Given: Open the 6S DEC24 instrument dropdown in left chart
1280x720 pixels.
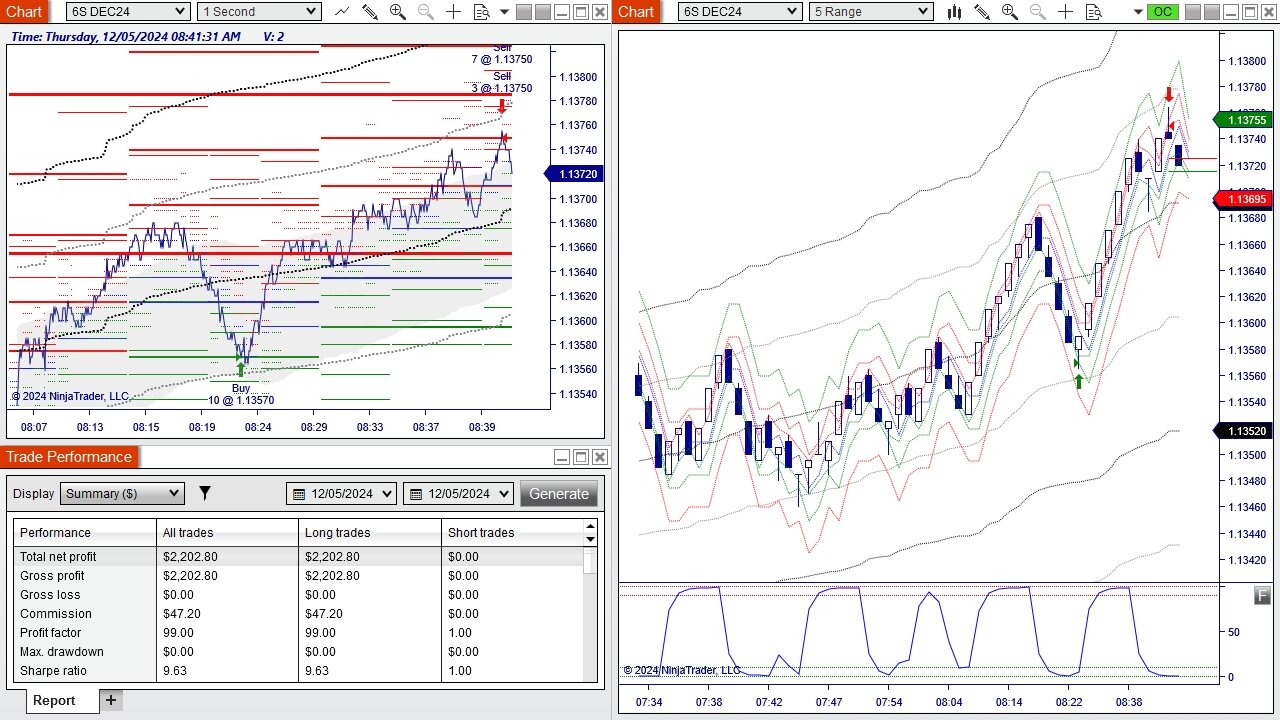Looking at the screenshot, I should pyautogui.click(x=128, y=11).
